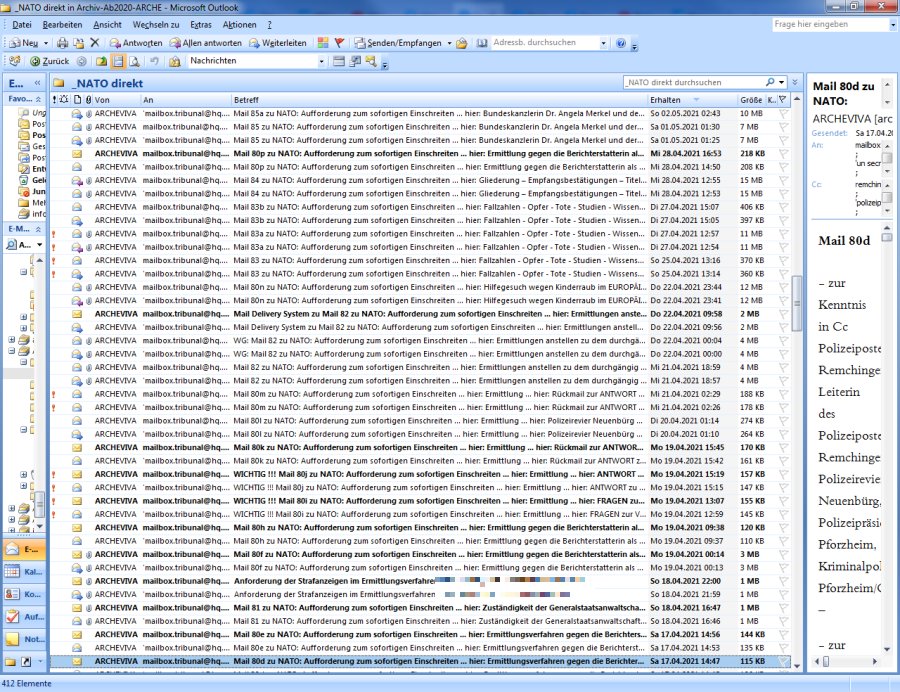Click the Frage hier eingeben help field
Viewport: 900px width, 692px height.
[x=831, y=24]
